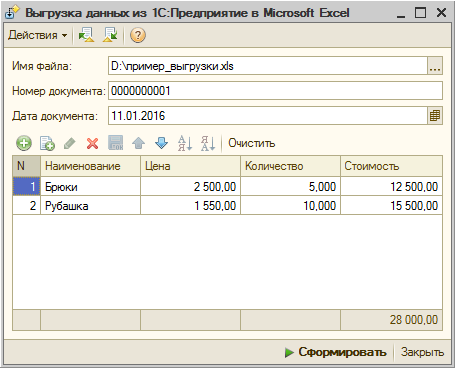The image size is (455, 368).
Task: Click the Цена column header
Action: [190, 166]
